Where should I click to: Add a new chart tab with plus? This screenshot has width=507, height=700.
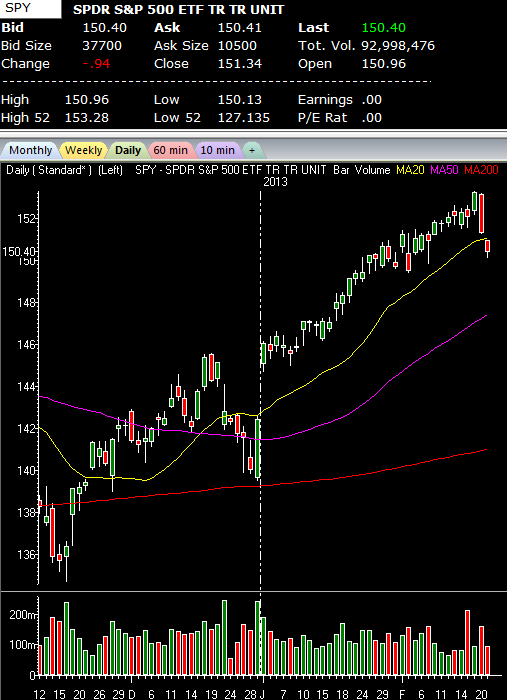[252, 150]
